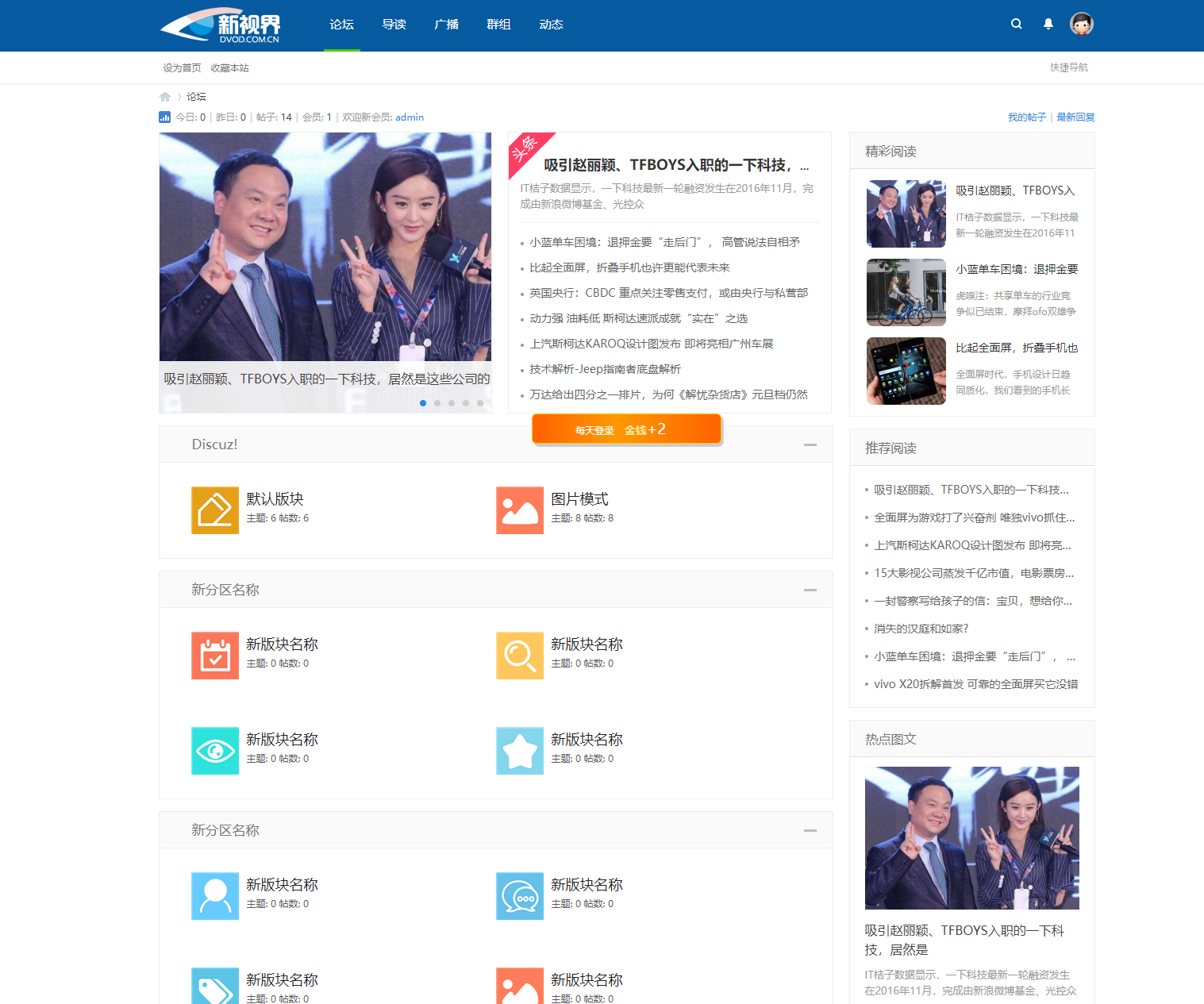The height and width of the screenshot is (1004, 1204).
Task: Click the 最新回复 link
Action: pyautogui.click(x=1075, y=117)
